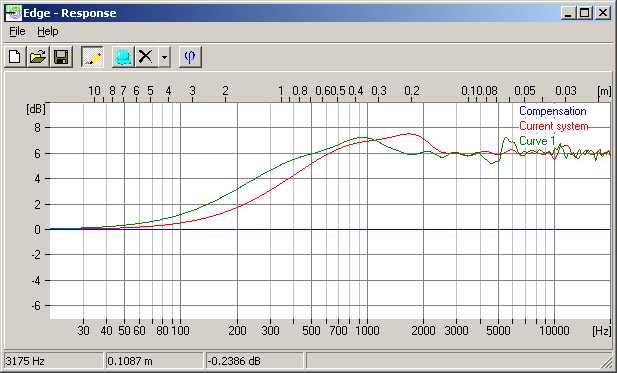Maximize the Edge - Response window
This screenshot has height=373, width=617.
tap(585, 13)
